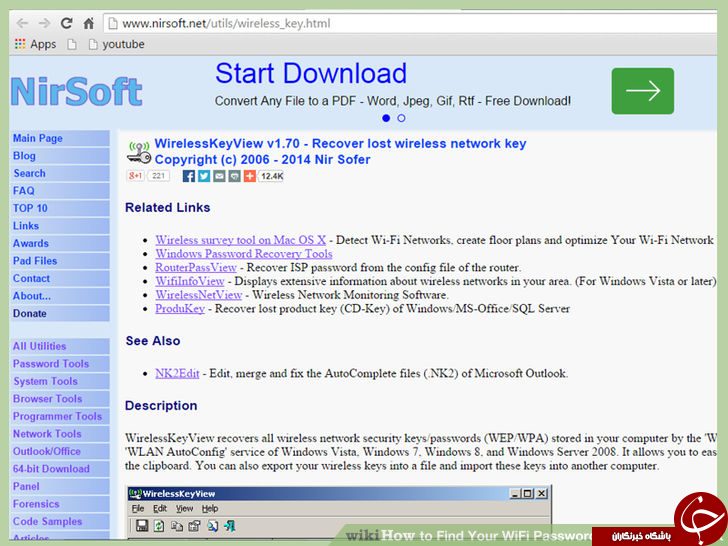The width and height of the screenshot is (728, 546).
Task: Click Copy icon in WirelessKeyView toolbar
Action: pyautogui.click(x=177, y=526)
